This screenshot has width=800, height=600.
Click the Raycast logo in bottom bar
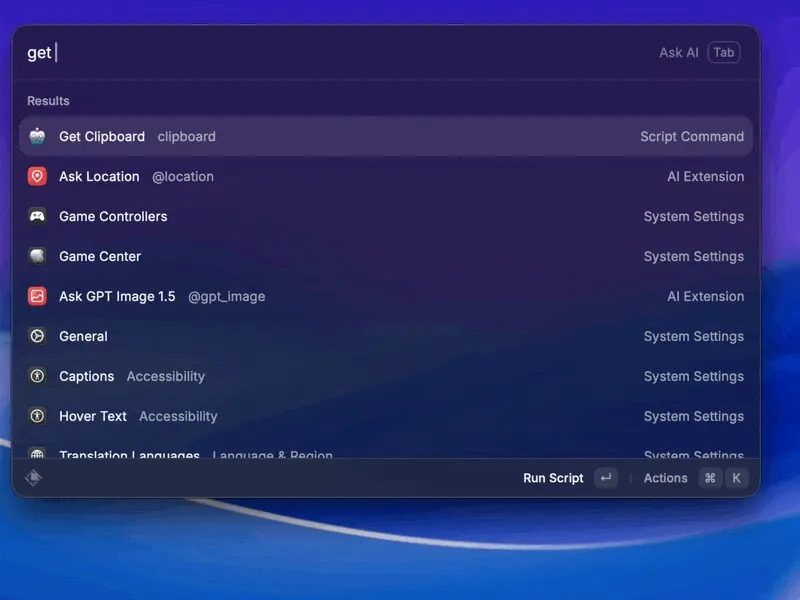click(33, 478)
